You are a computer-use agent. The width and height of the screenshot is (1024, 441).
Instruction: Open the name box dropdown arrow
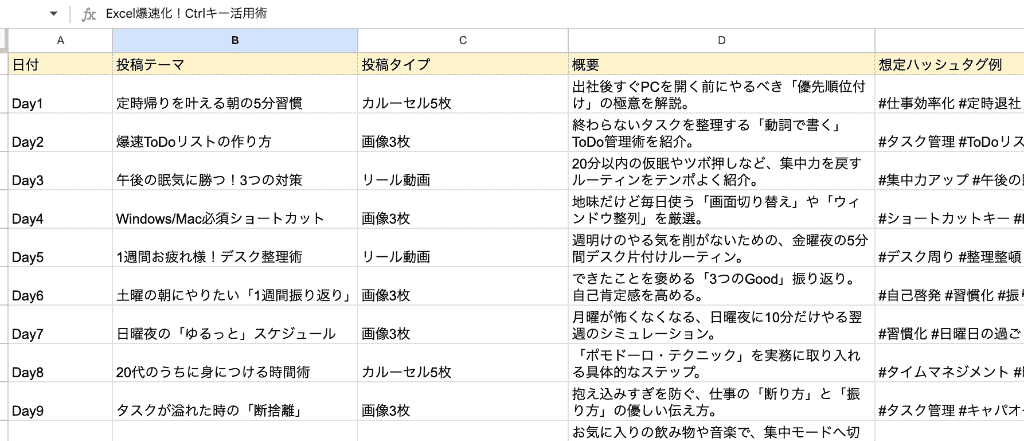(x=54, y=14)
